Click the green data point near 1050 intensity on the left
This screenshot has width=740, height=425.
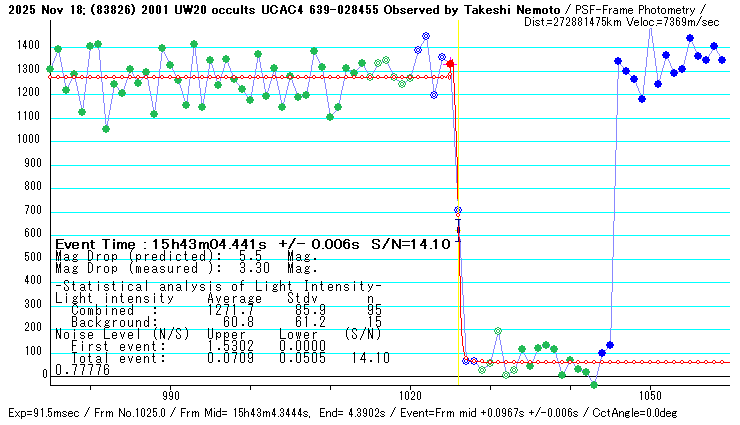click(106, 129)
